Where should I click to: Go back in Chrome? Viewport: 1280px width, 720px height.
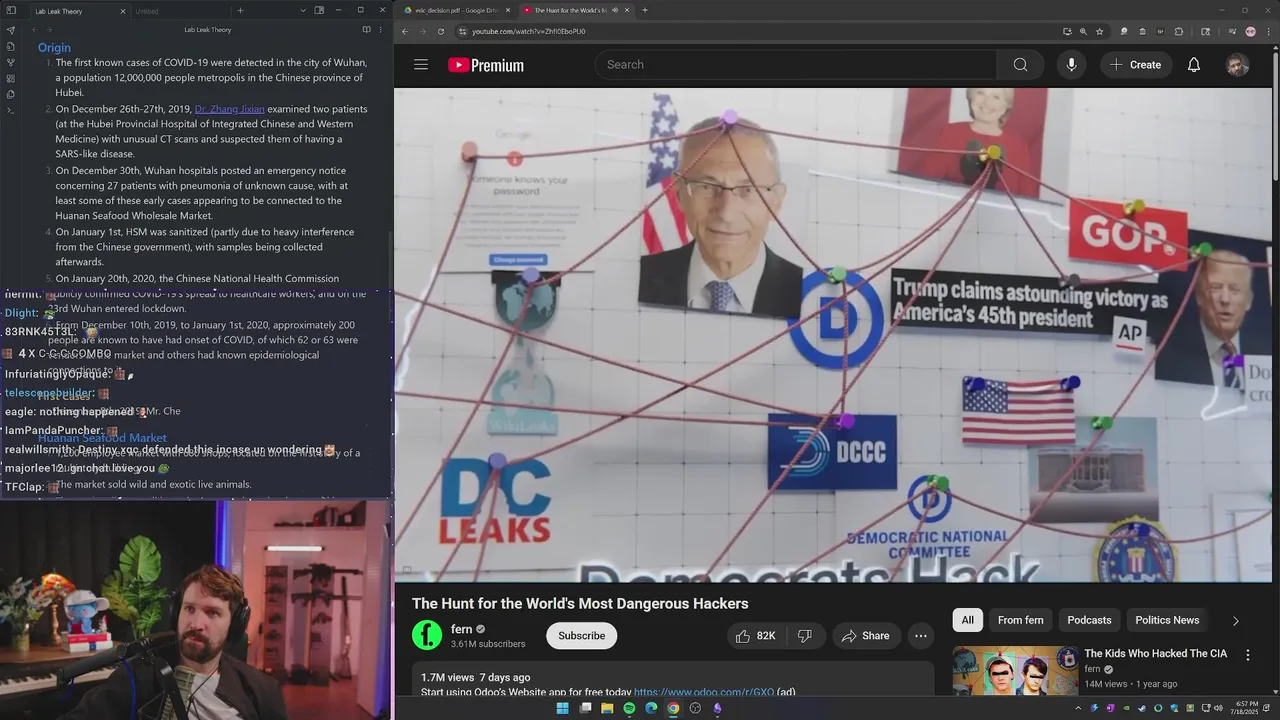click(x=405, y=31)
